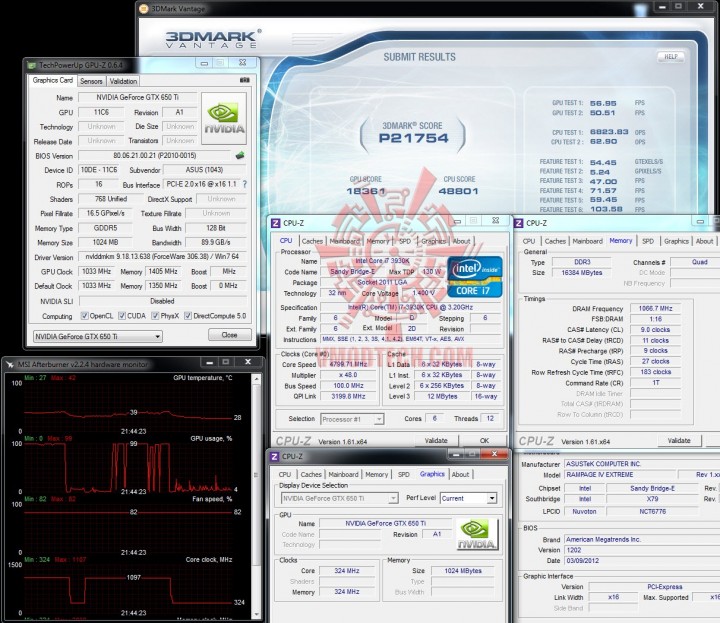Click the DRAM Frequency 1066.7 MHz value
This screenshot has width=720, height=623.
click(x=655, y=309)
